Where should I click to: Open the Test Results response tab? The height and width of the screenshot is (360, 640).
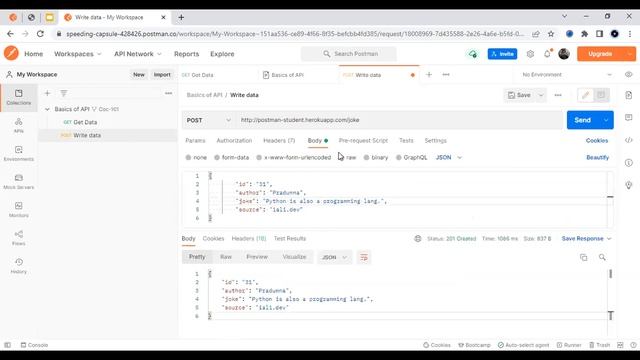[290, 238]
